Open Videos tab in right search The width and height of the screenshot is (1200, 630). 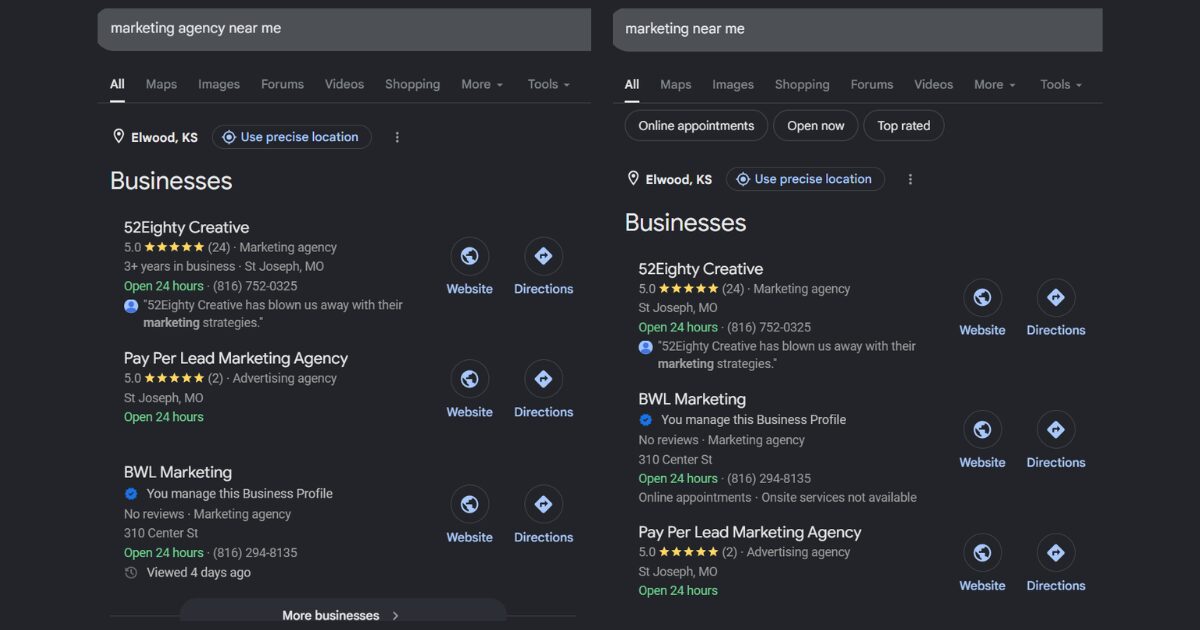click(x=934, y=84)
